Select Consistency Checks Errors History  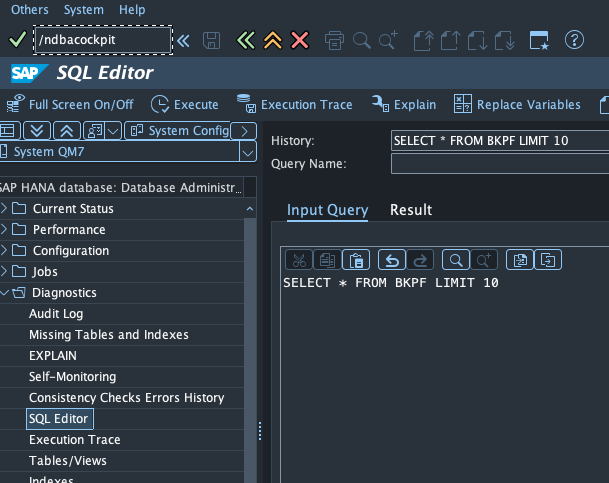[127, 398]
